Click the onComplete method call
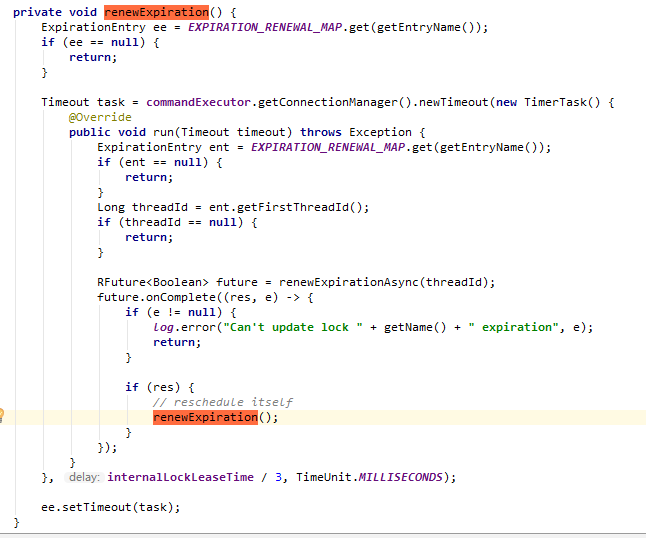 (181, 297)
